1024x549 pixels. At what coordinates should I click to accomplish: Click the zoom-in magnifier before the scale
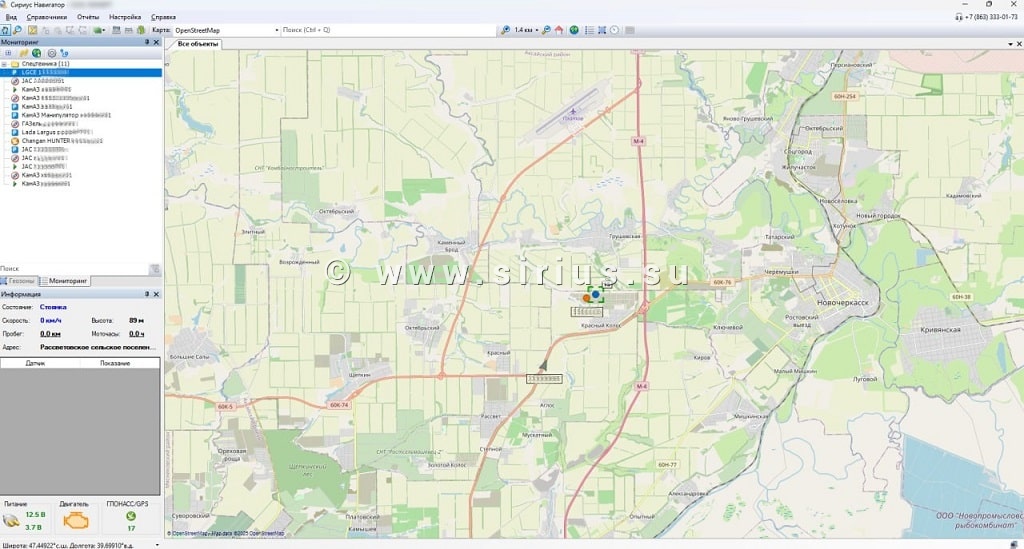(506, 30)
